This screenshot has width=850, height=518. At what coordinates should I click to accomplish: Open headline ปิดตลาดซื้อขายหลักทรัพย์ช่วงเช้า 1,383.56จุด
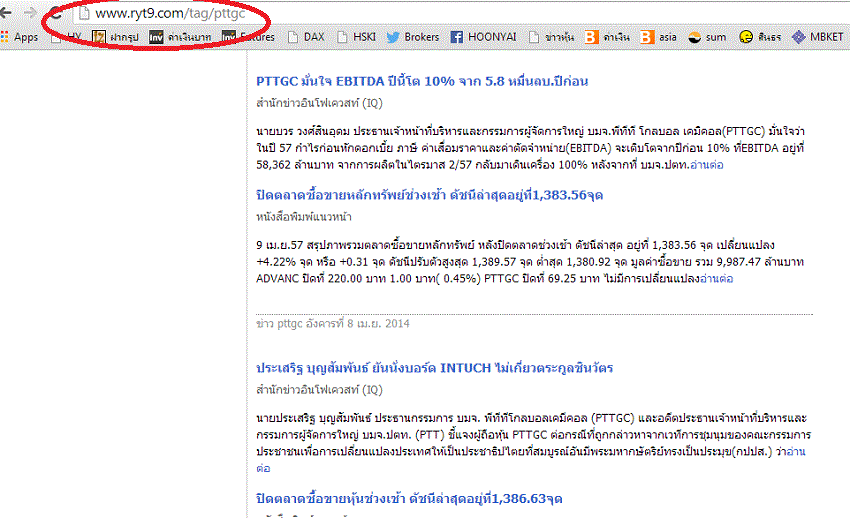429,195
